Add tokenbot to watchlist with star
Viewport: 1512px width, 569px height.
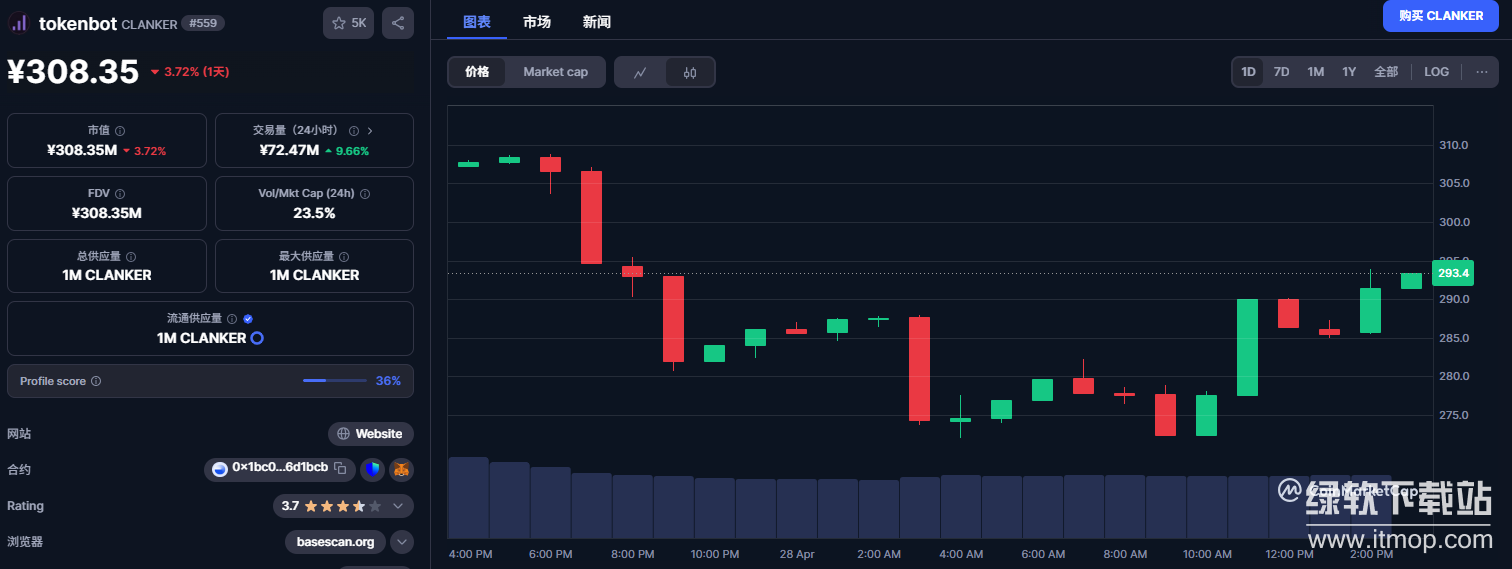(348, 23)
